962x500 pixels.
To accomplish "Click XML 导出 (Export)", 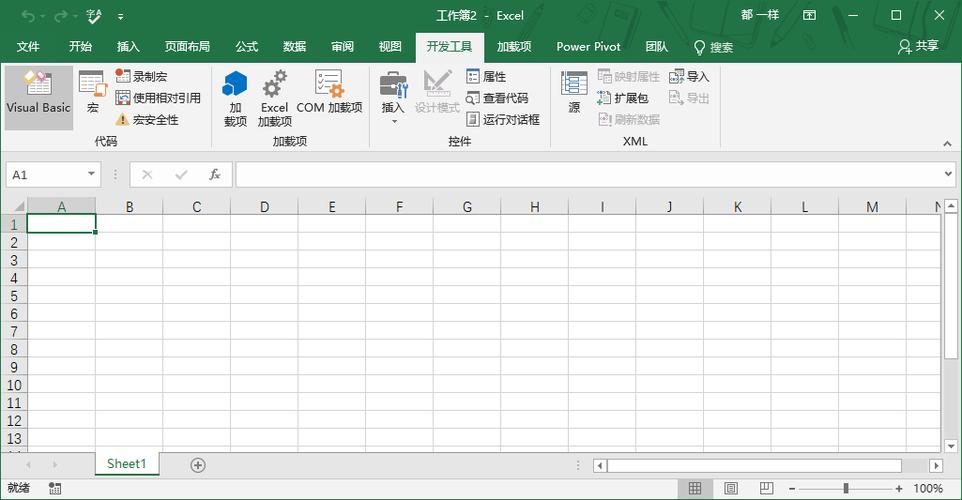I will pos(689,98).
